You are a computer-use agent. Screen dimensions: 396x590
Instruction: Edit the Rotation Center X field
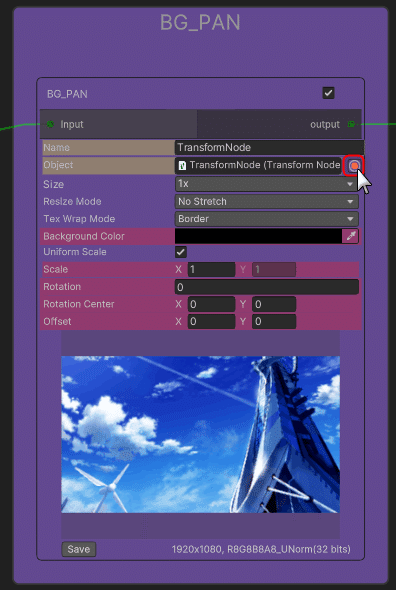pyautogui.click(x=212, y=304)
